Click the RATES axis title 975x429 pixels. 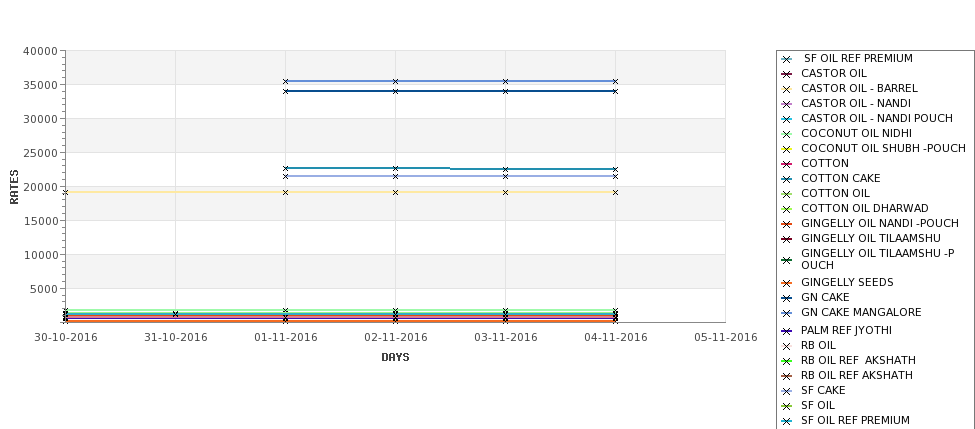tap(14, 187)
